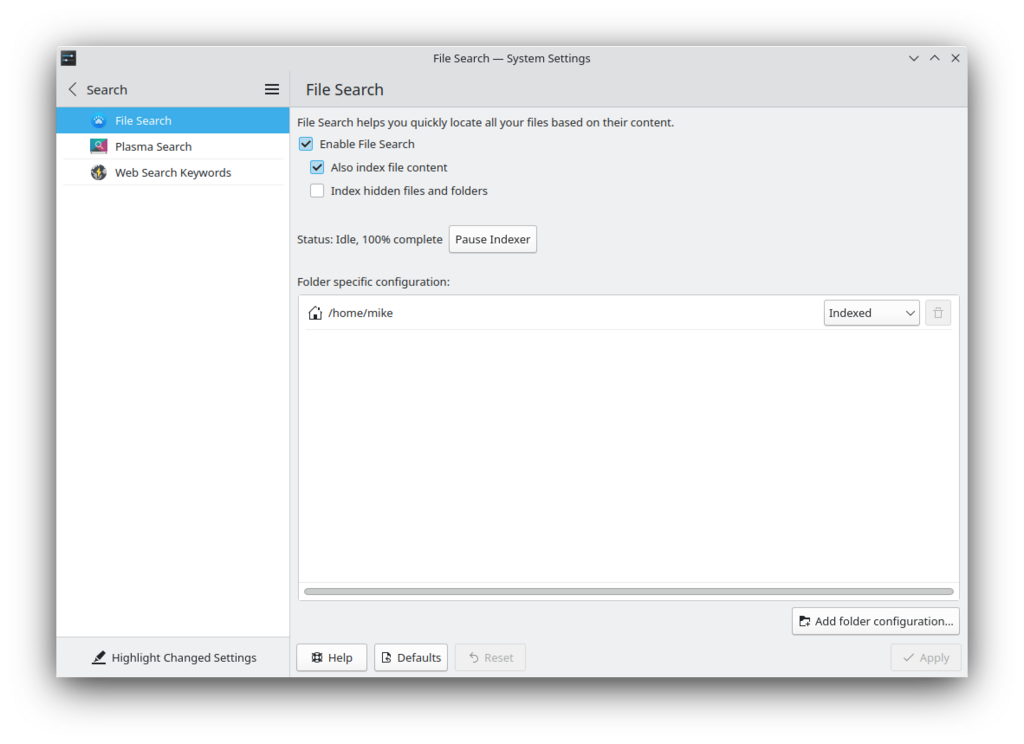Image resolution: width=1024 pixels, height=744 pixels.
Task: Toggle Highlight Changed Settings
Action: pos(173,658)
